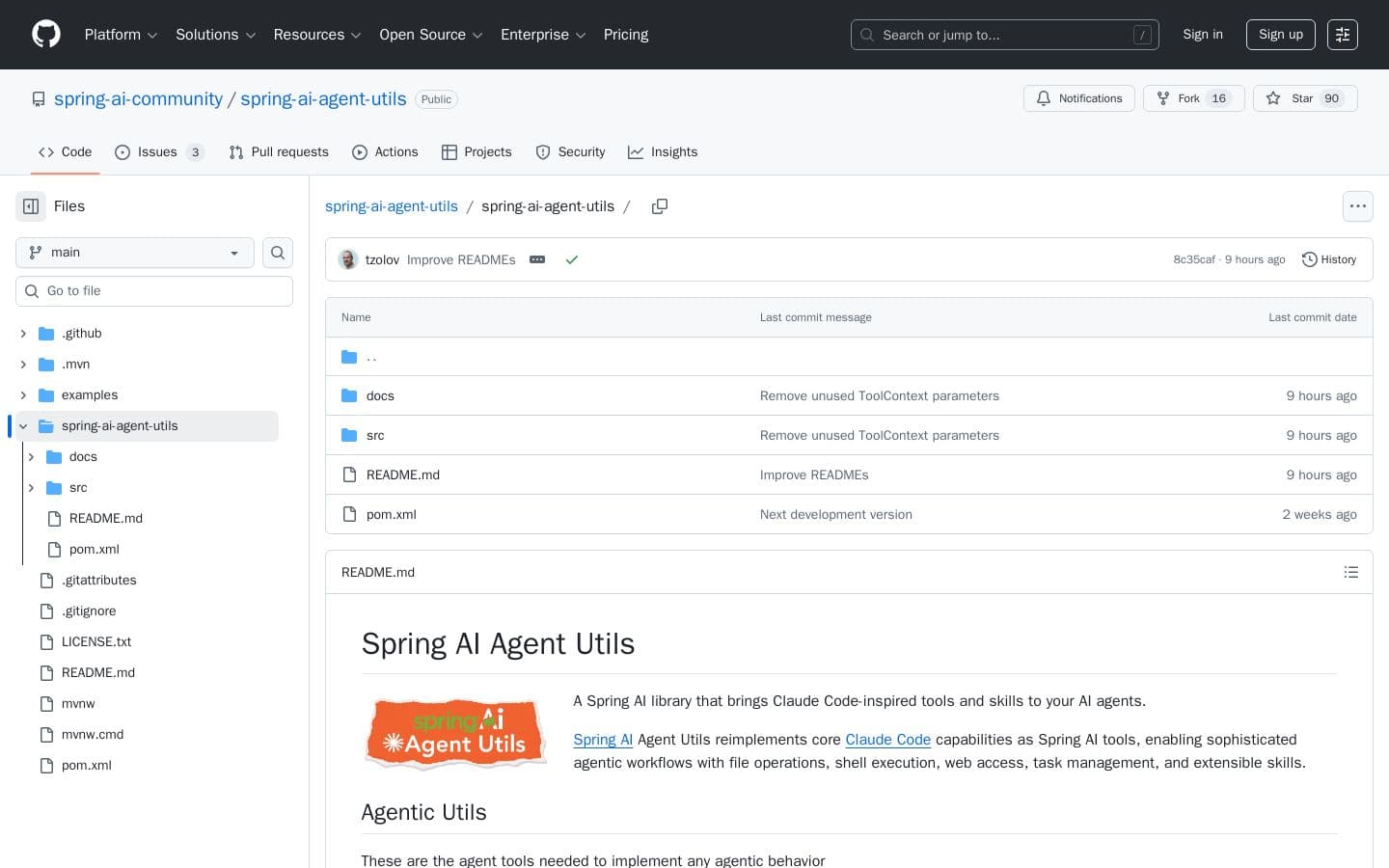Click the commit status checkmark

(572, 259)
